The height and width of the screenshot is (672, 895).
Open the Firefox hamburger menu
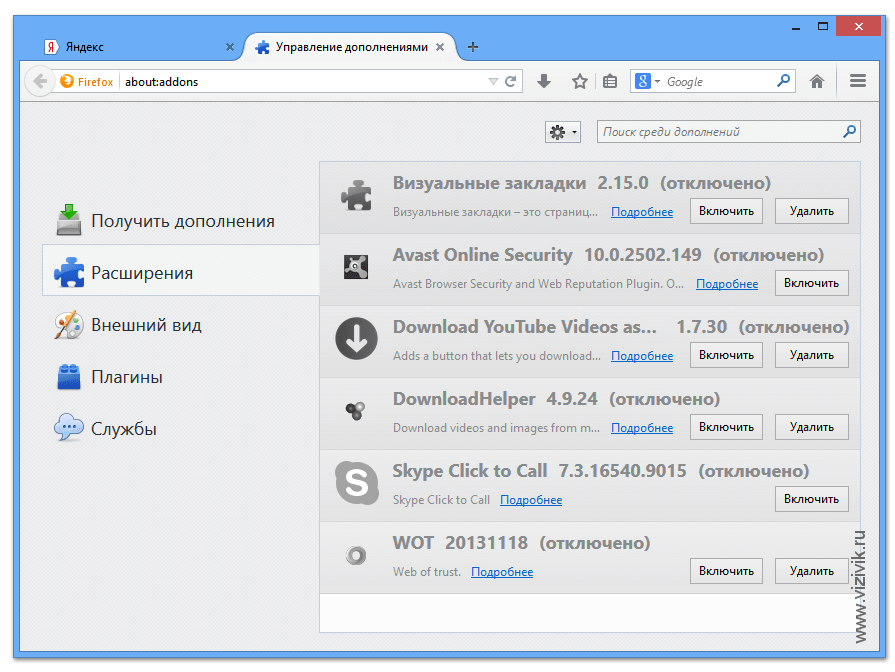tap(857, 81)
